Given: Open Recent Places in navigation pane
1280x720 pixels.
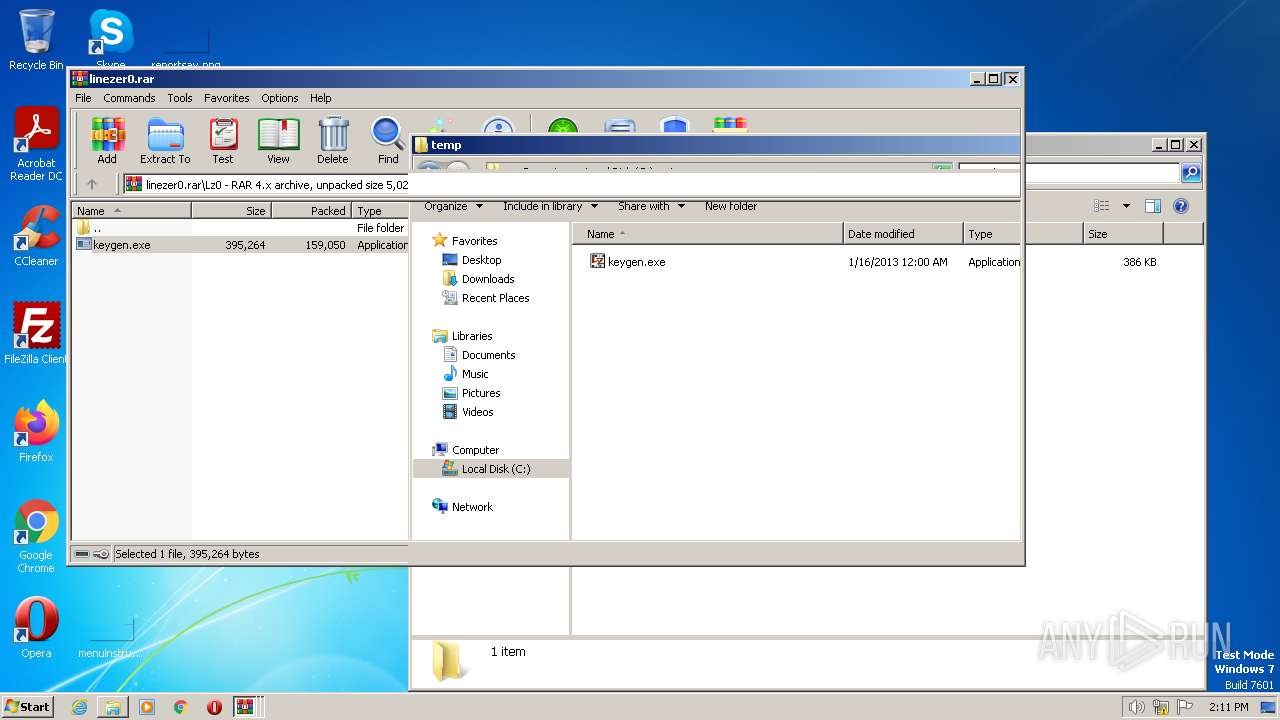Looking at the screenshot, I should click(x=486, y=298).
